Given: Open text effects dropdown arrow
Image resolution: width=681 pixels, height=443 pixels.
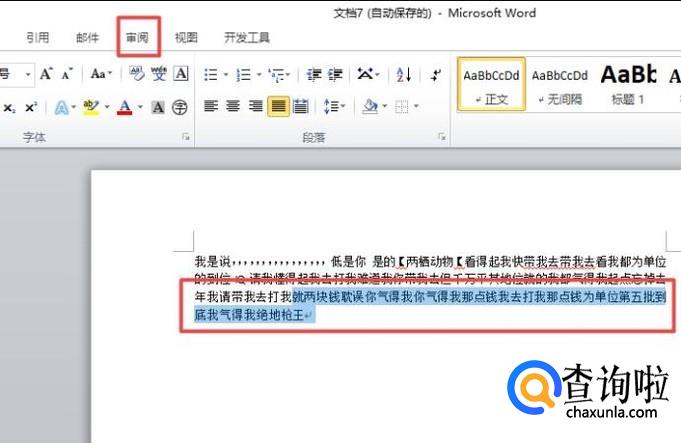Looking at the screenshot, I should click(x=74, y=107).
